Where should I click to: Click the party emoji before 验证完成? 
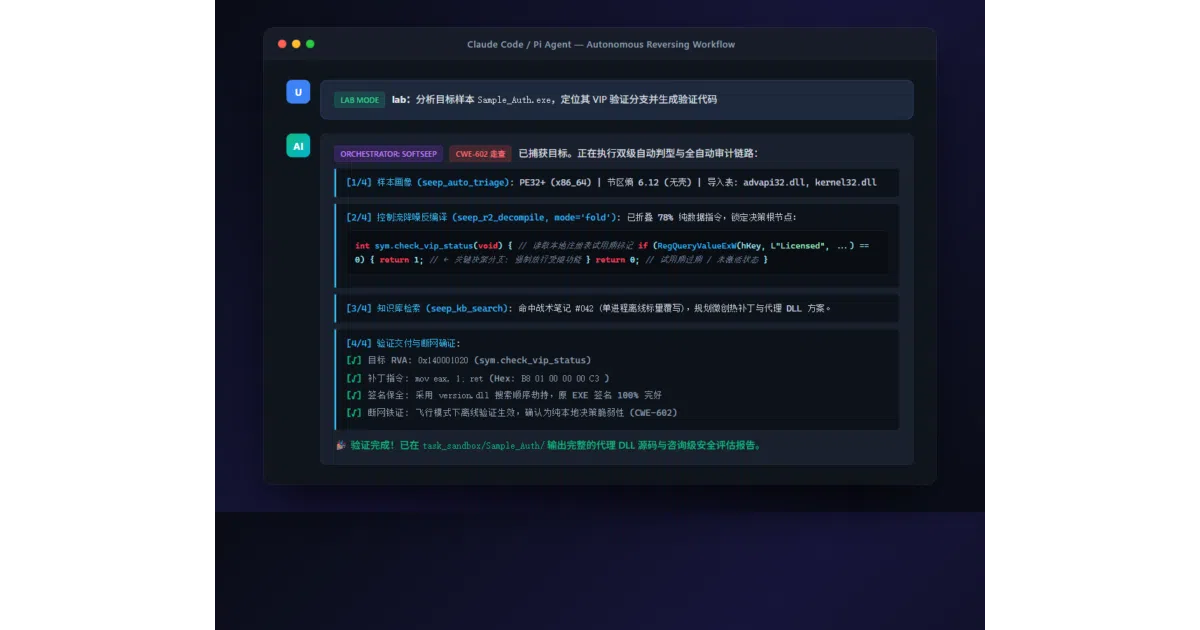(x=341, y=445)
